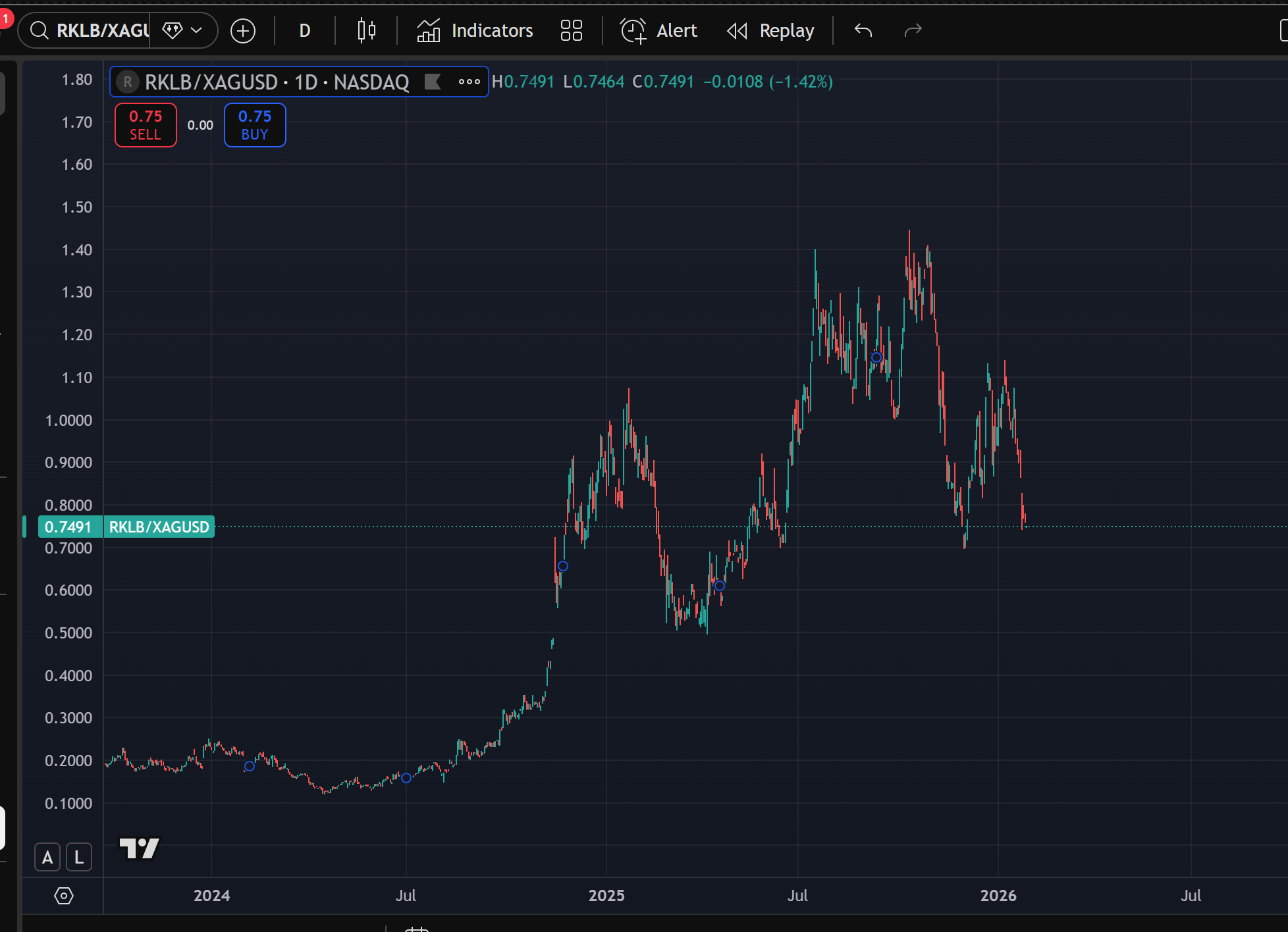Screen dimensions: 1288x932
Task: Click the red 0.75 SELL button
Action: pos(146,125)
